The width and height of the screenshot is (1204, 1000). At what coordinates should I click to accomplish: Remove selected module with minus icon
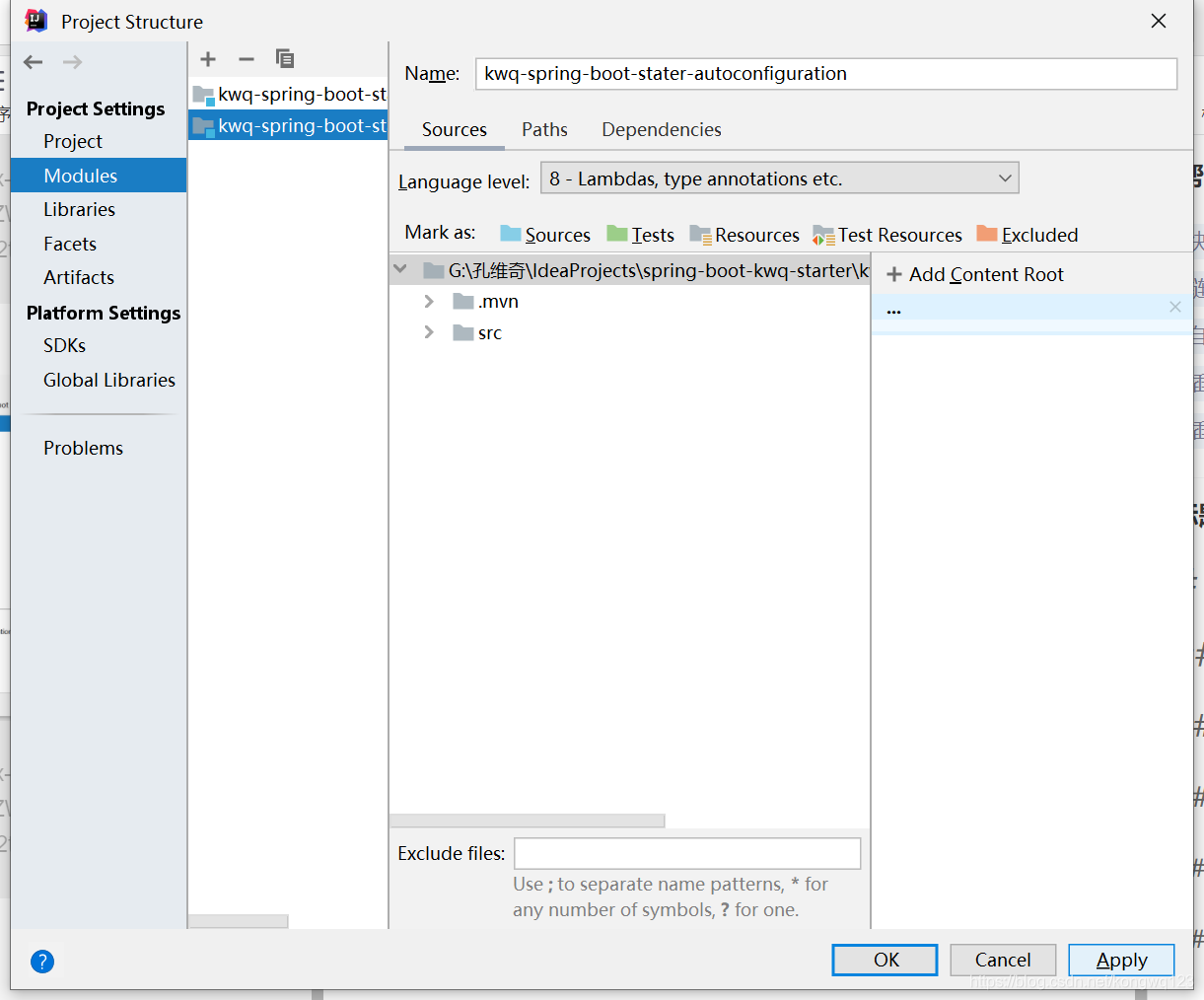click(x=247, y=59)
